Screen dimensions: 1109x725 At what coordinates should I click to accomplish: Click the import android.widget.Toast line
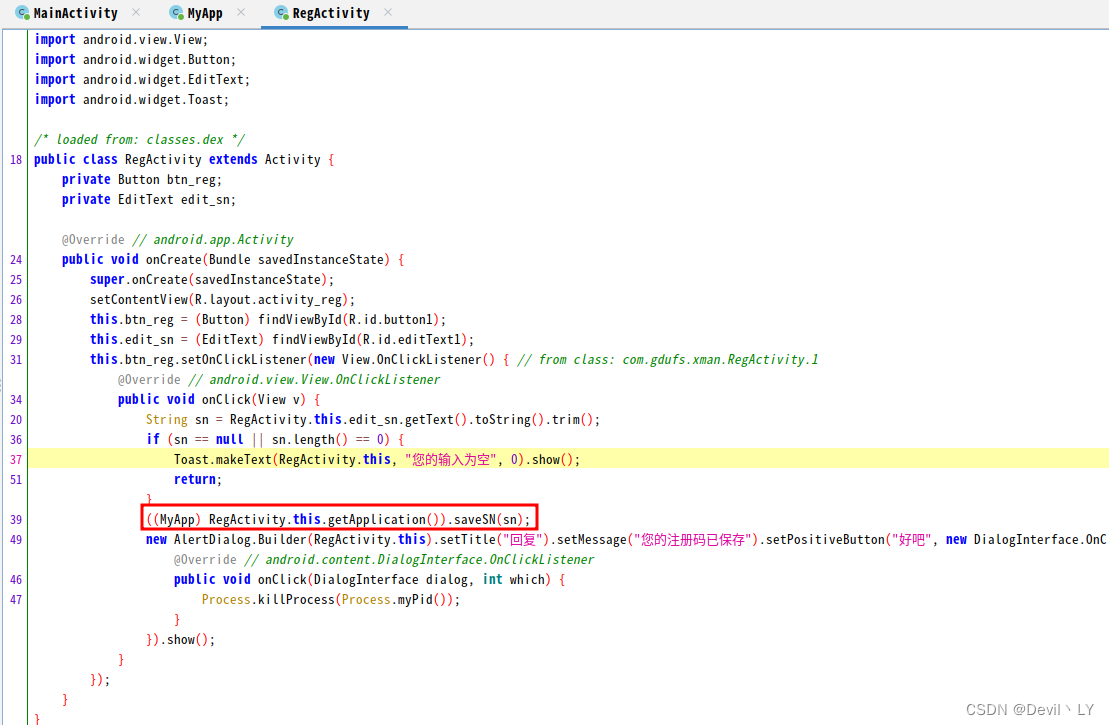(132, 100)
